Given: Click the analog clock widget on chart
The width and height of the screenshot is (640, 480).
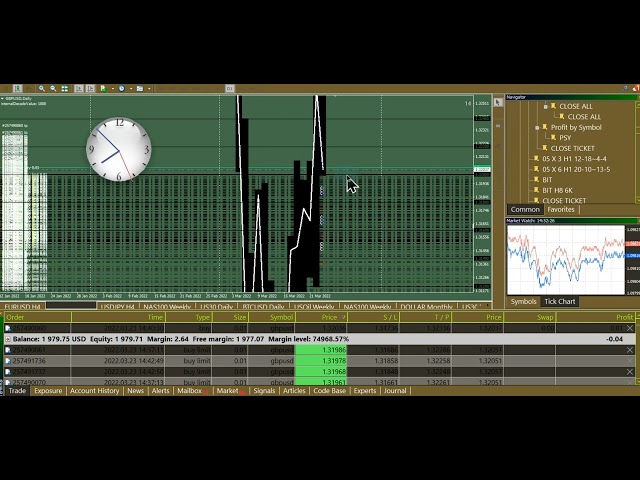Looking at the screenshot, I should click(119, 150).
